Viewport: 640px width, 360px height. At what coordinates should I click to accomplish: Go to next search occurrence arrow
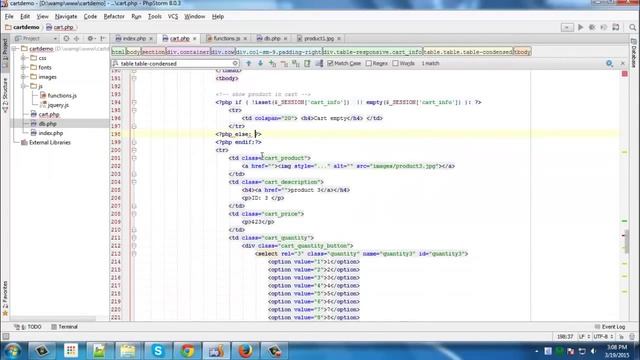pyautogui.click(x=260, y=63)
